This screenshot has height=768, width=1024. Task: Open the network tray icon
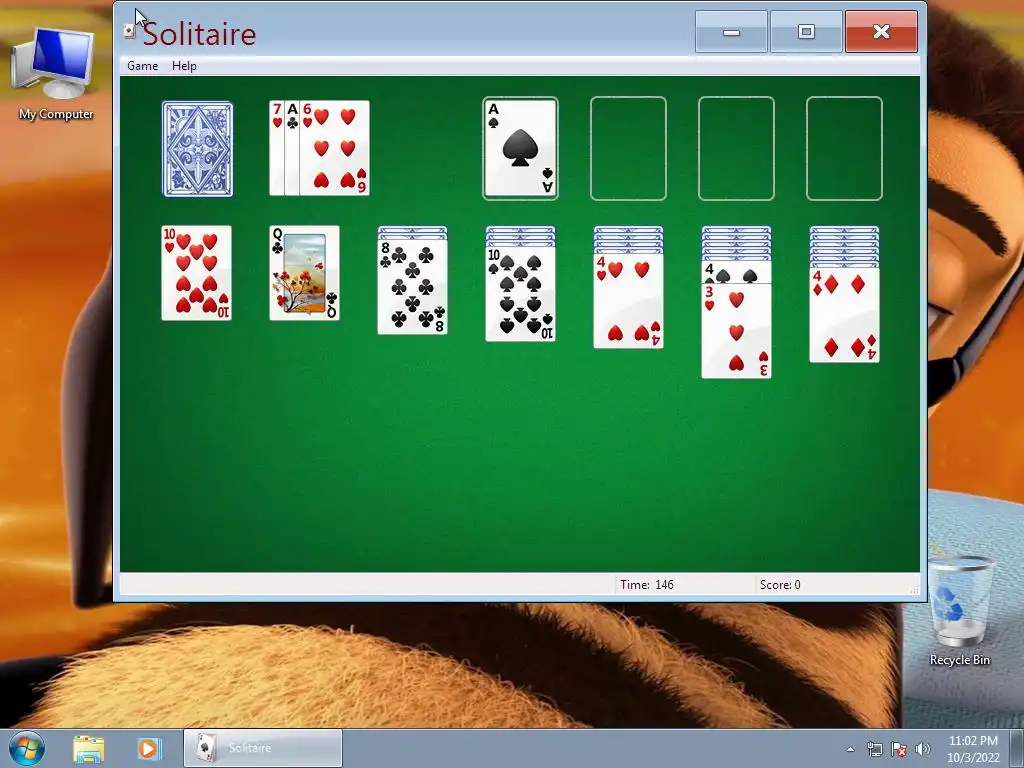874,749
